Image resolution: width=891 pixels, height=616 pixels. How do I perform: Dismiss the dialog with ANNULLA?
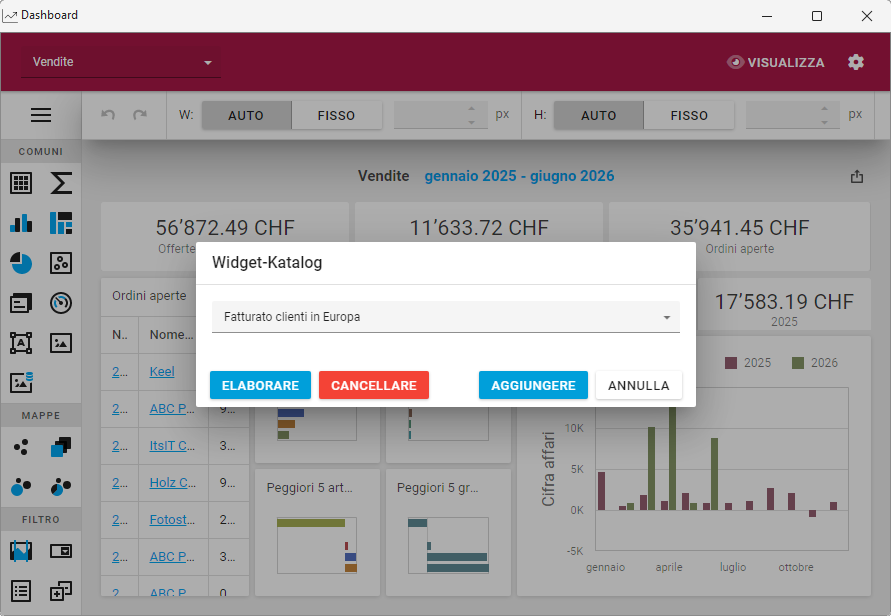[x=639, y=385]
